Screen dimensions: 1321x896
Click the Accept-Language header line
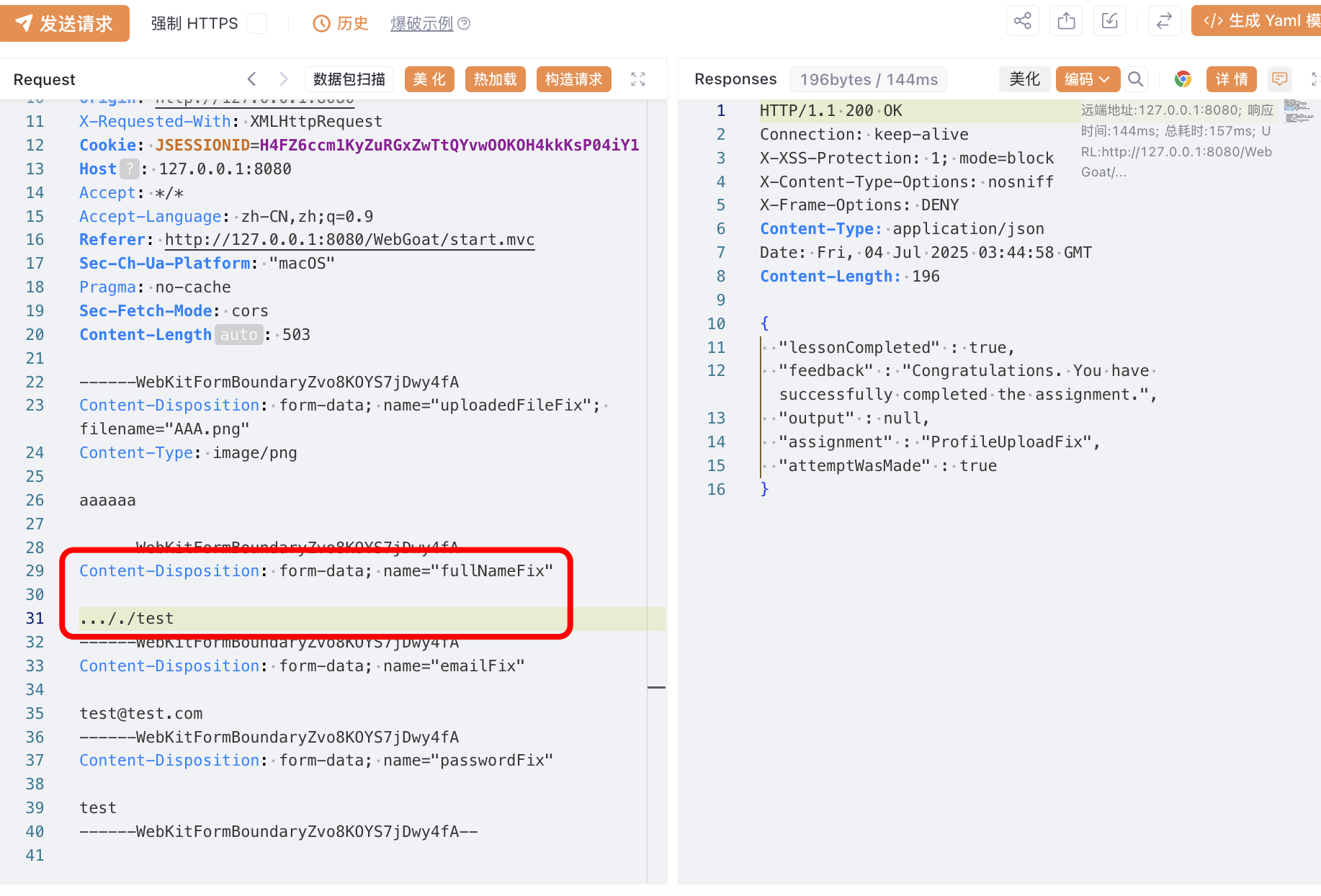pyautogui.click(x=226, y=217)
